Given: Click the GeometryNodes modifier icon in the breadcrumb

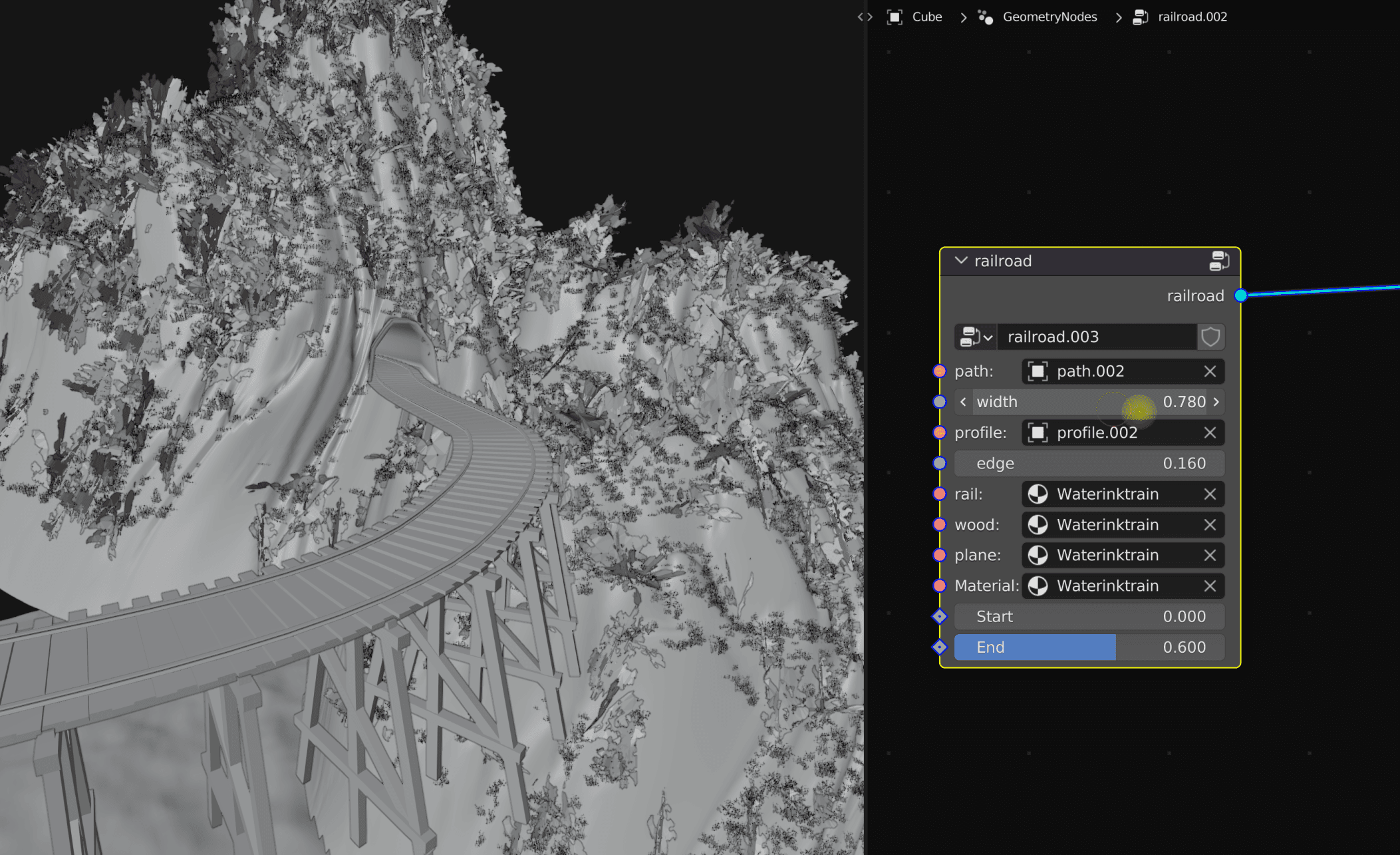Looking at the screenshot, I should click(986, 17).
